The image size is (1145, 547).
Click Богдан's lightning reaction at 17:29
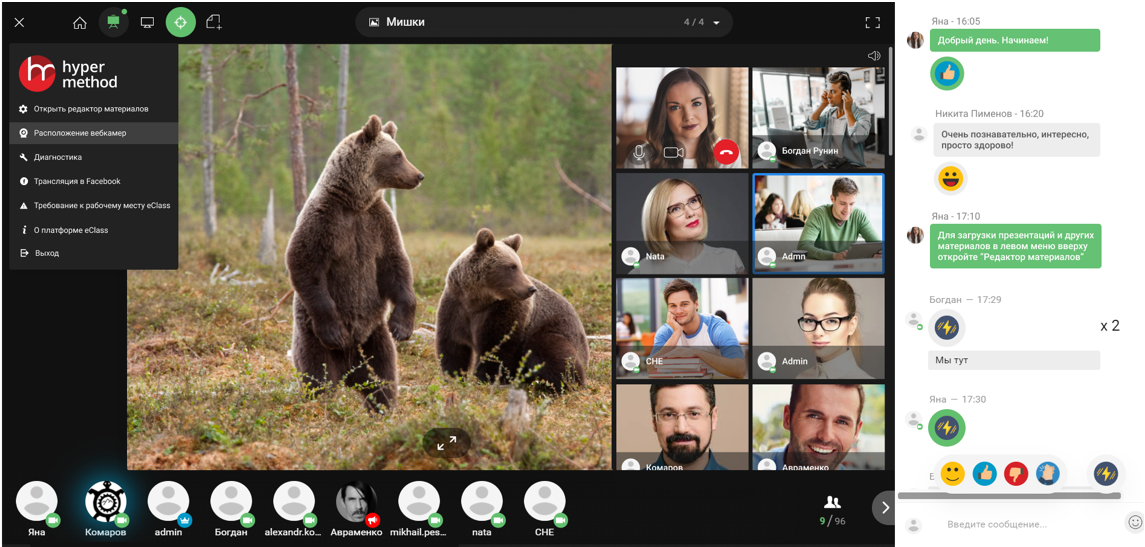click(x=947, y=328)
